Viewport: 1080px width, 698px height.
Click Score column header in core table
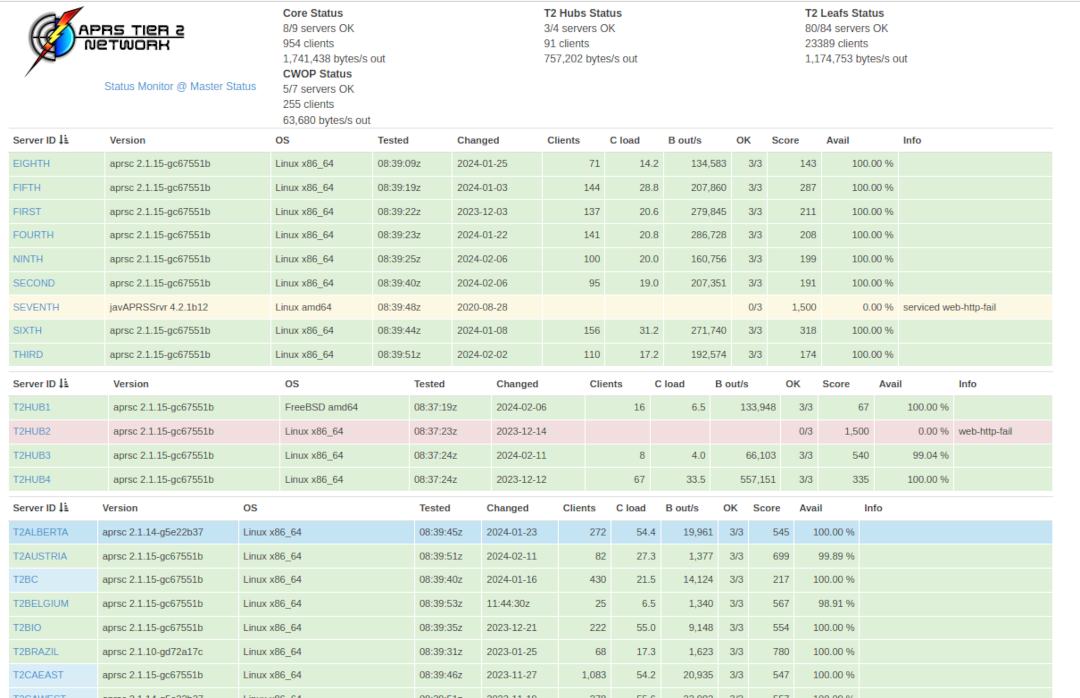(785, 140)
